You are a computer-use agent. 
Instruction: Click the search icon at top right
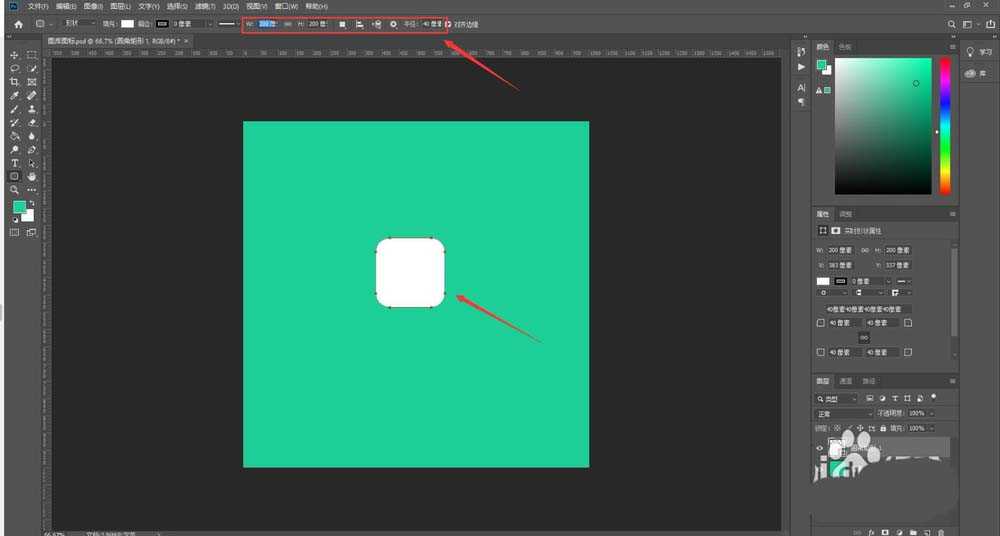tap(951, 23)
